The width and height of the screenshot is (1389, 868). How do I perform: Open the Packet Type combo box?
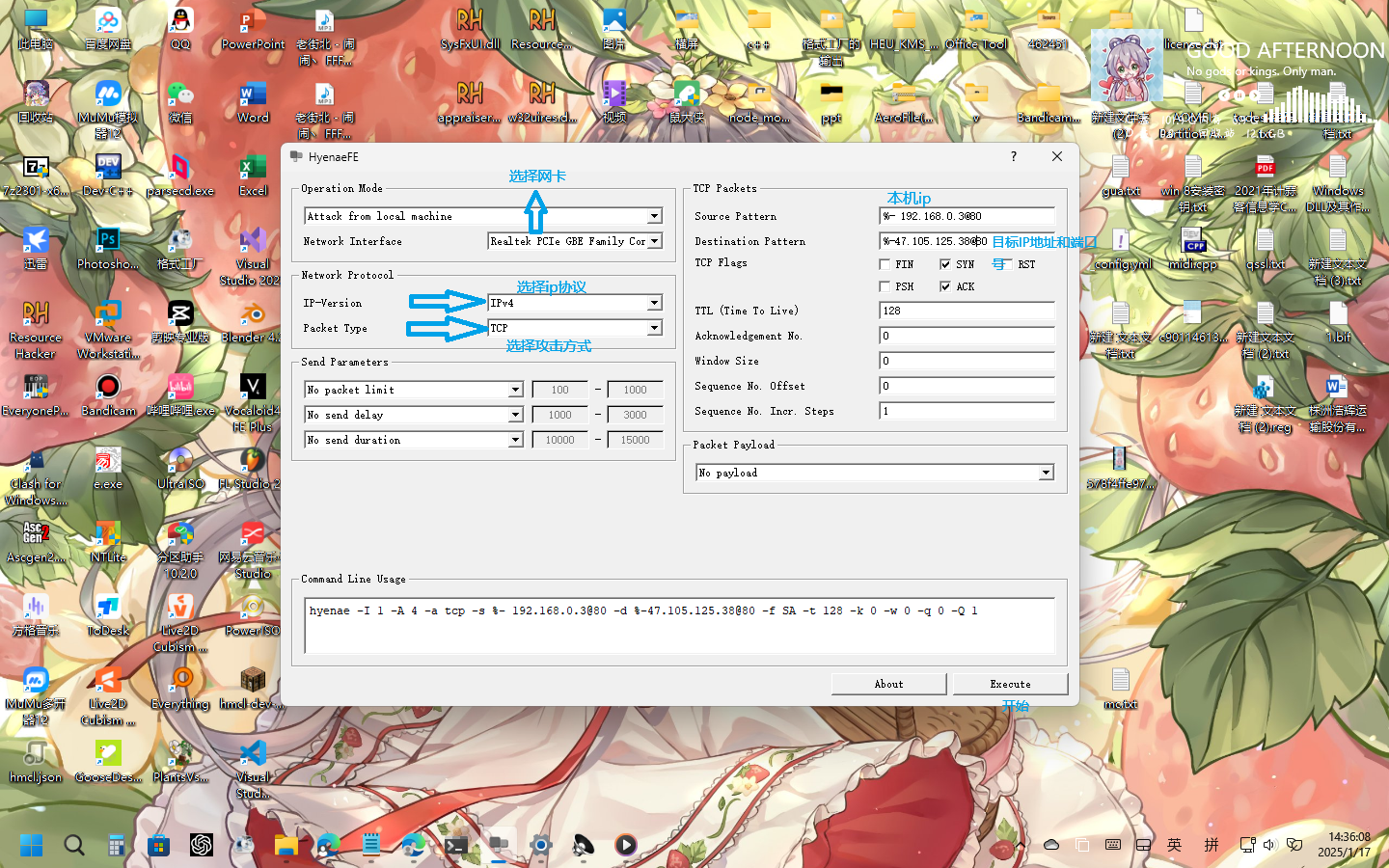point(654,328)
